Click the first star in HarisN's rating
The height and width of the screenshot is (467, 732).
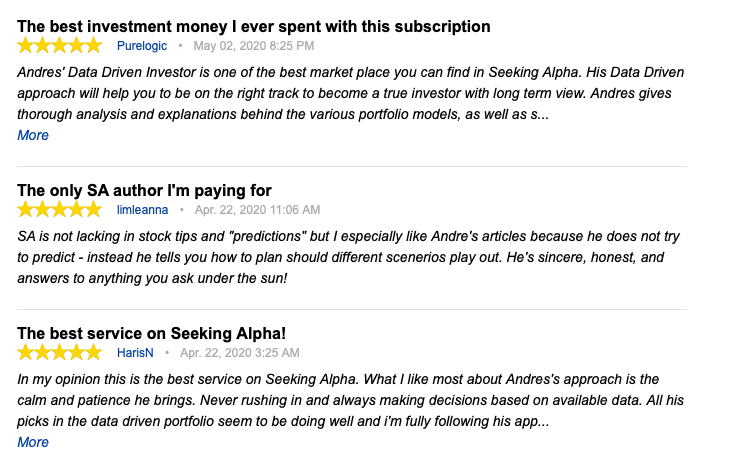click(26, 353)
